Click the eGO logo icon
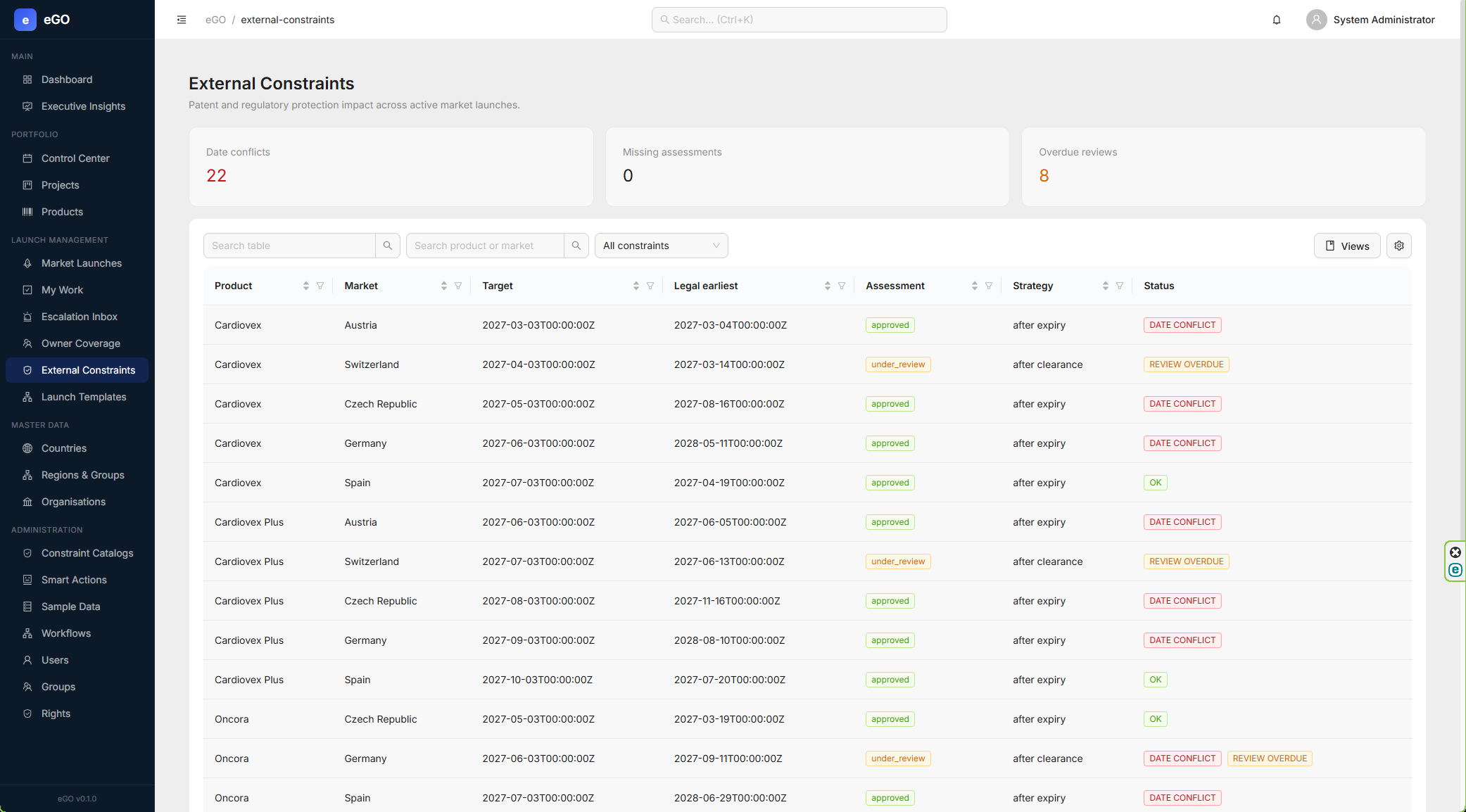The height and width of the screenshot is (812, 1466). (25, 20)
